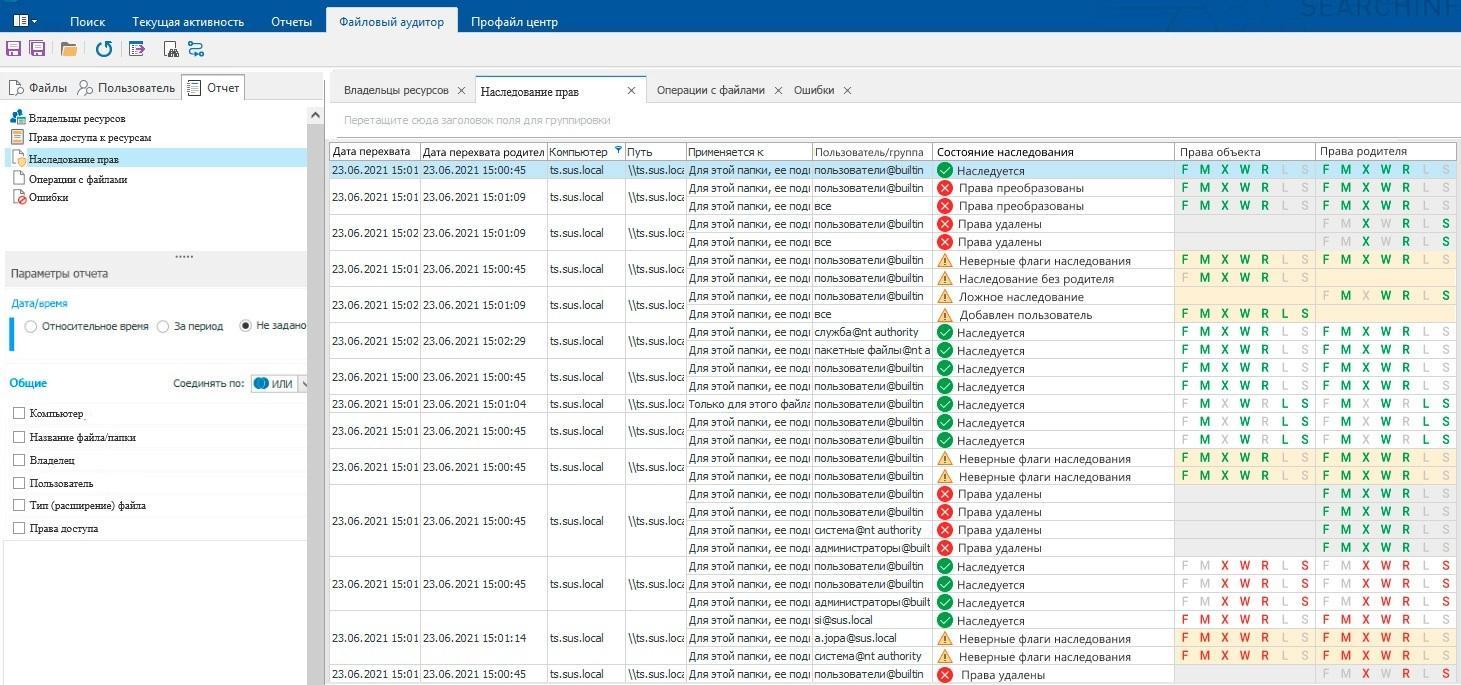Click the Save All double-disk icon
The width and height of the screenshot is (1461, 685).
(38, 49)
